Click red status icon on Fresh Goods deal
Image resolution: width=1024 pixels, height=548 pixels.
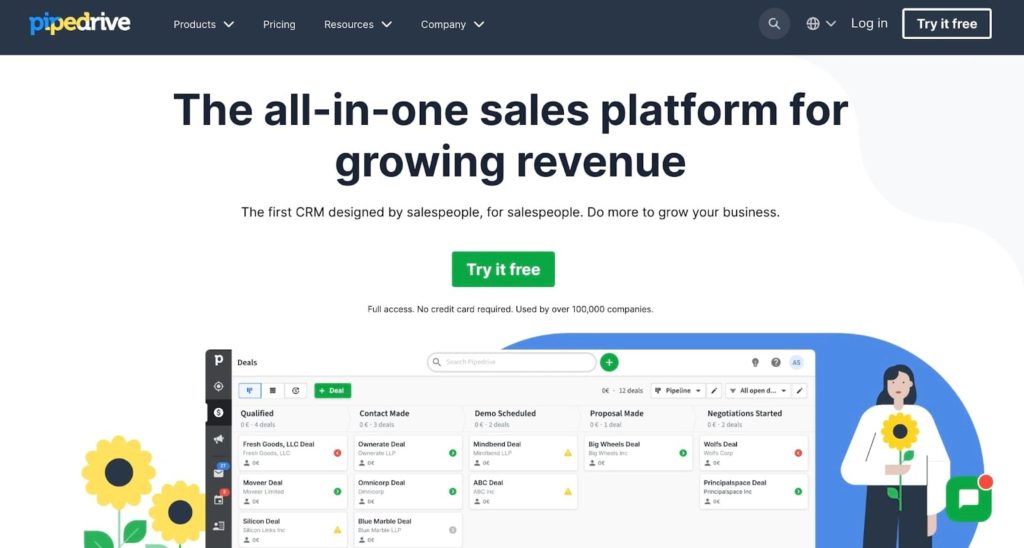pos(337,453)
